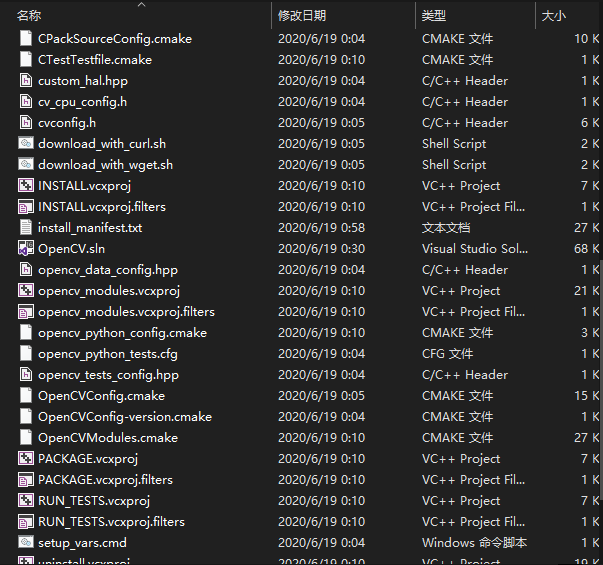603x565 pixels.
Task: Select file name PACKAGE.vcxproj.filters
Action: tap(105, 480)
